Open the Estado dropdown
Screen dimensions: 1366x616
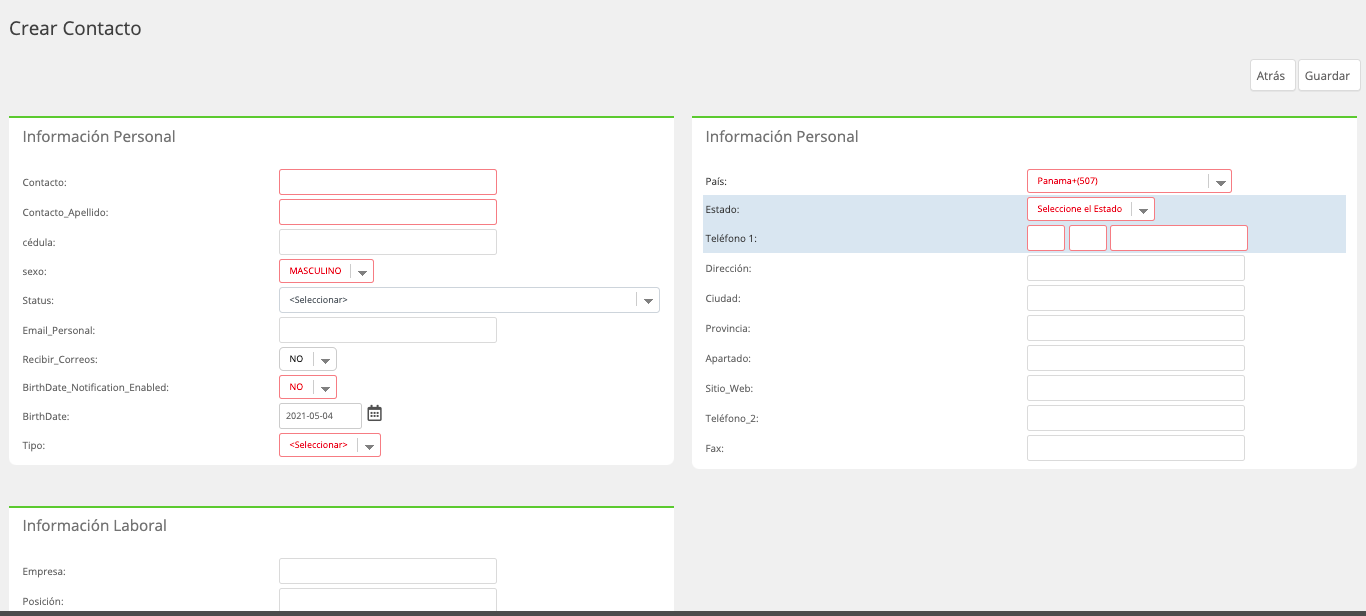[1091, 209]
